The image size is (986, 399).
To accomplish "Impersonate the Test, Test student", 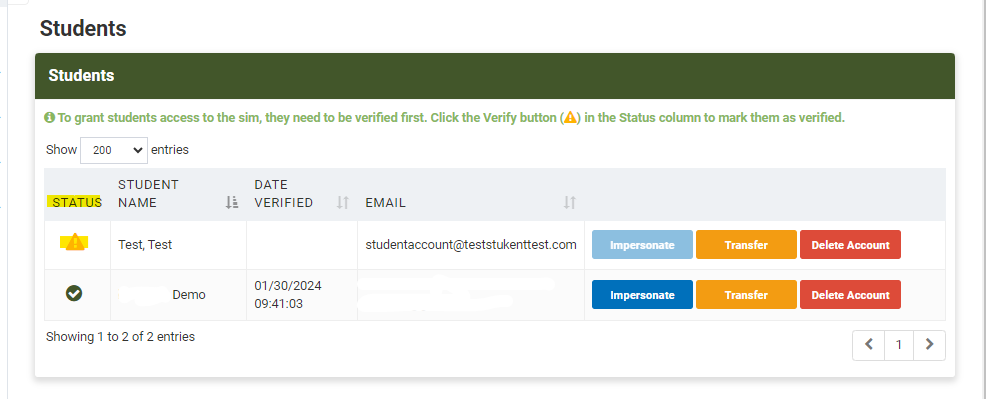I will tap(642, 245).
